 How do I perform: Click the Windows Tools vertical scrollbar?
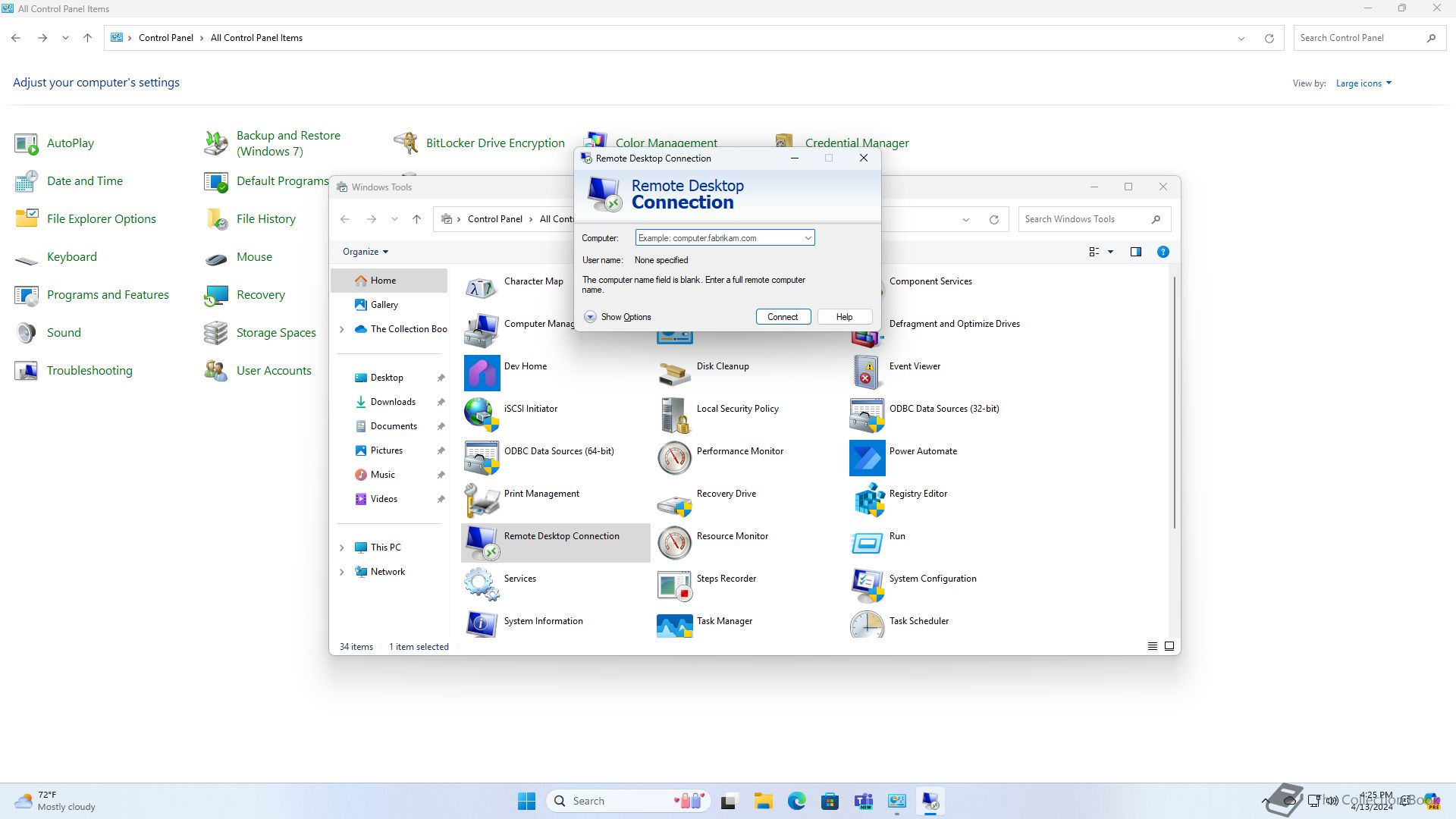(x=1174, y=402)
